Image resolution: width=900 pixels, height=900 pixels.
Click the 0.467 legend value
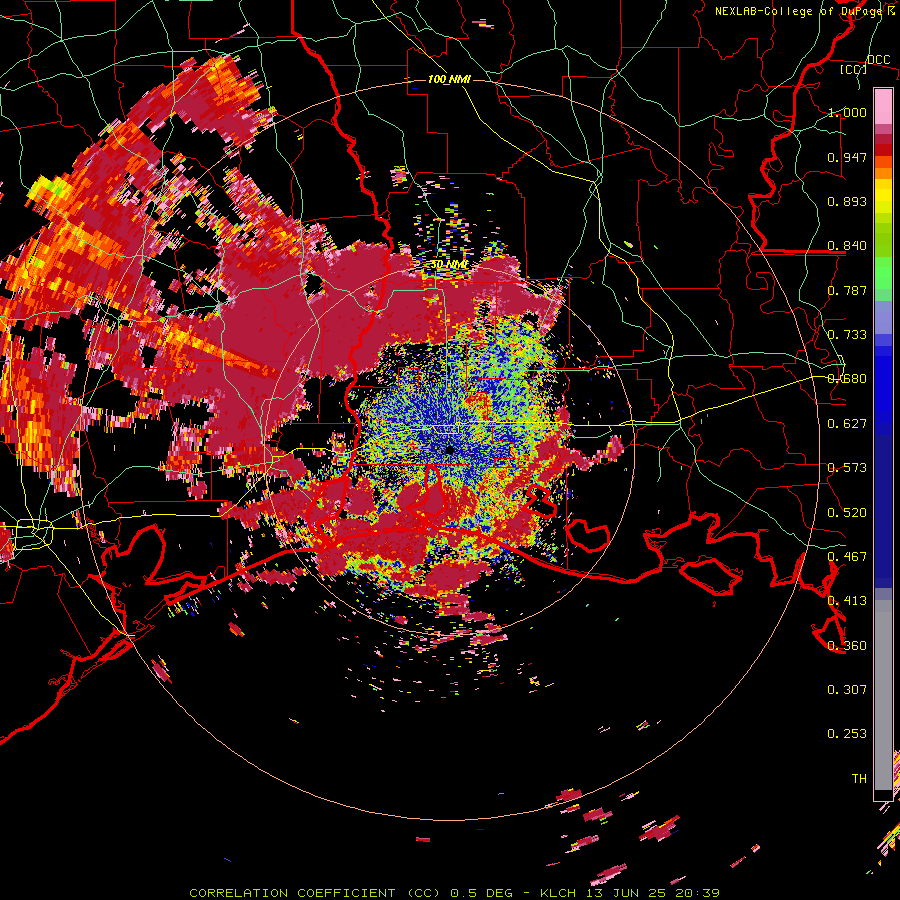(x=847, y=557)
